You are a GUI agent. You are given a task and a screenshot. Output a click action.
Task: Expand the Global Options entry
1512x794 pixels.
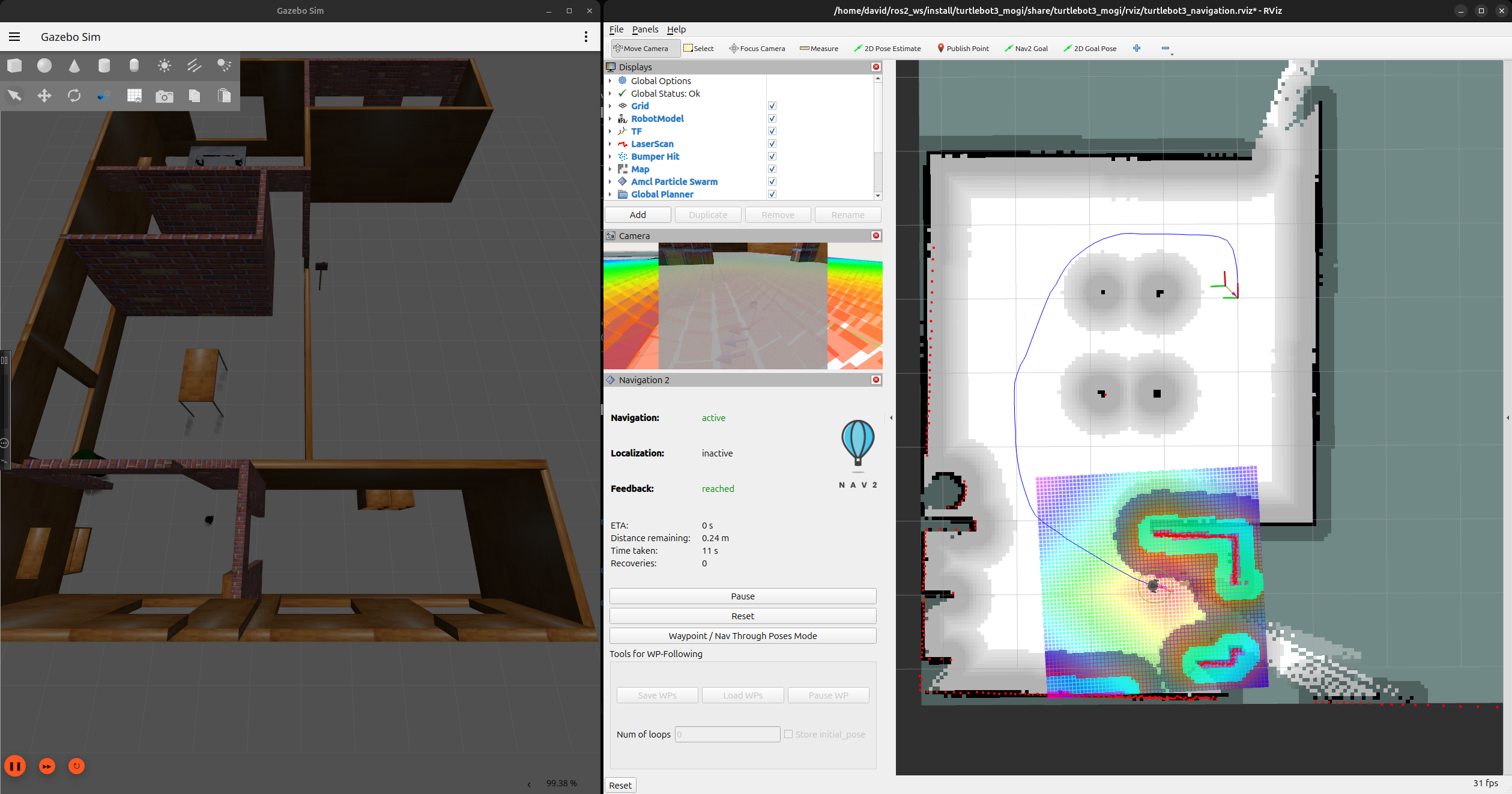click(610, 81)
